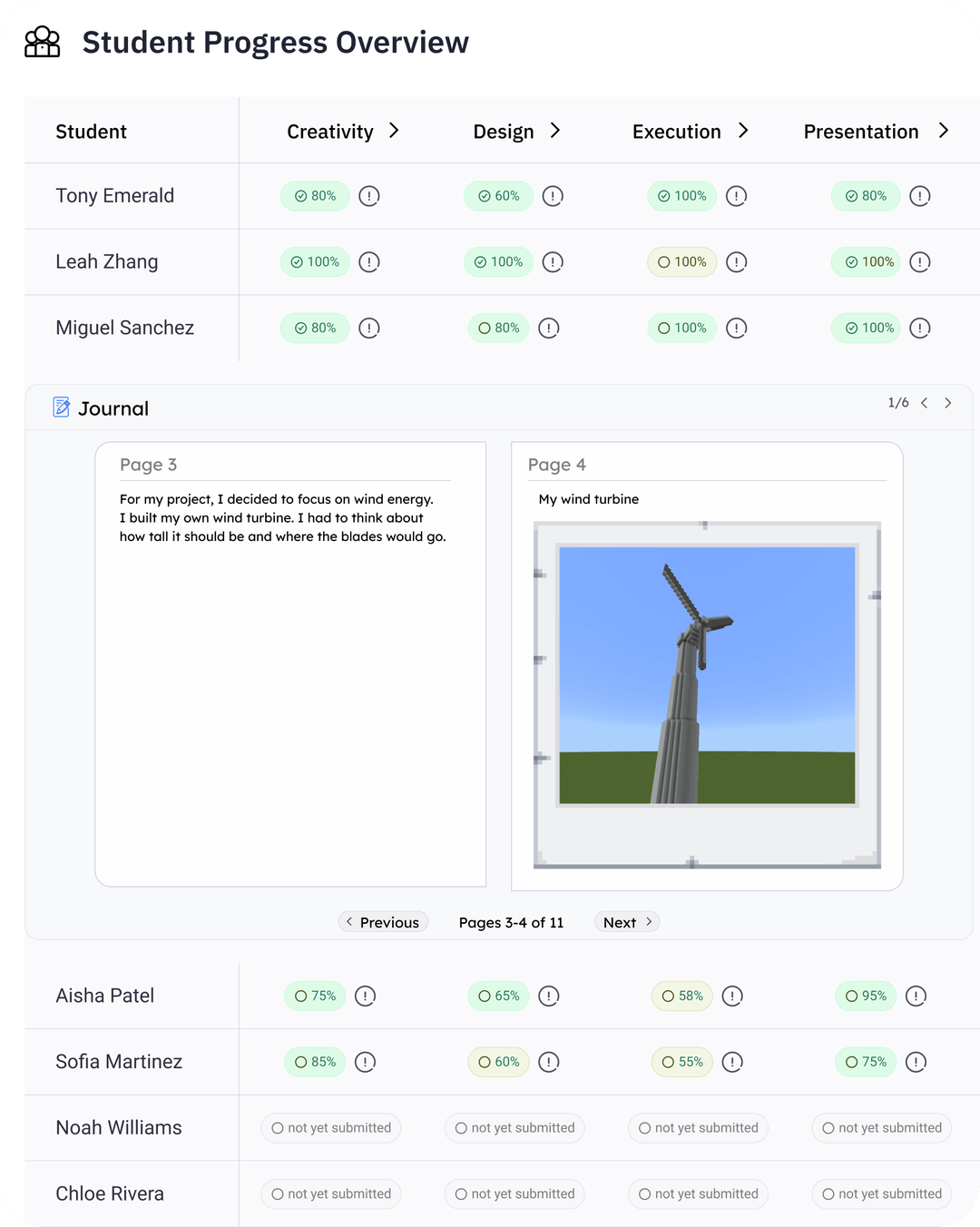Advance to pages 5-6 using Next

(626, 922)
